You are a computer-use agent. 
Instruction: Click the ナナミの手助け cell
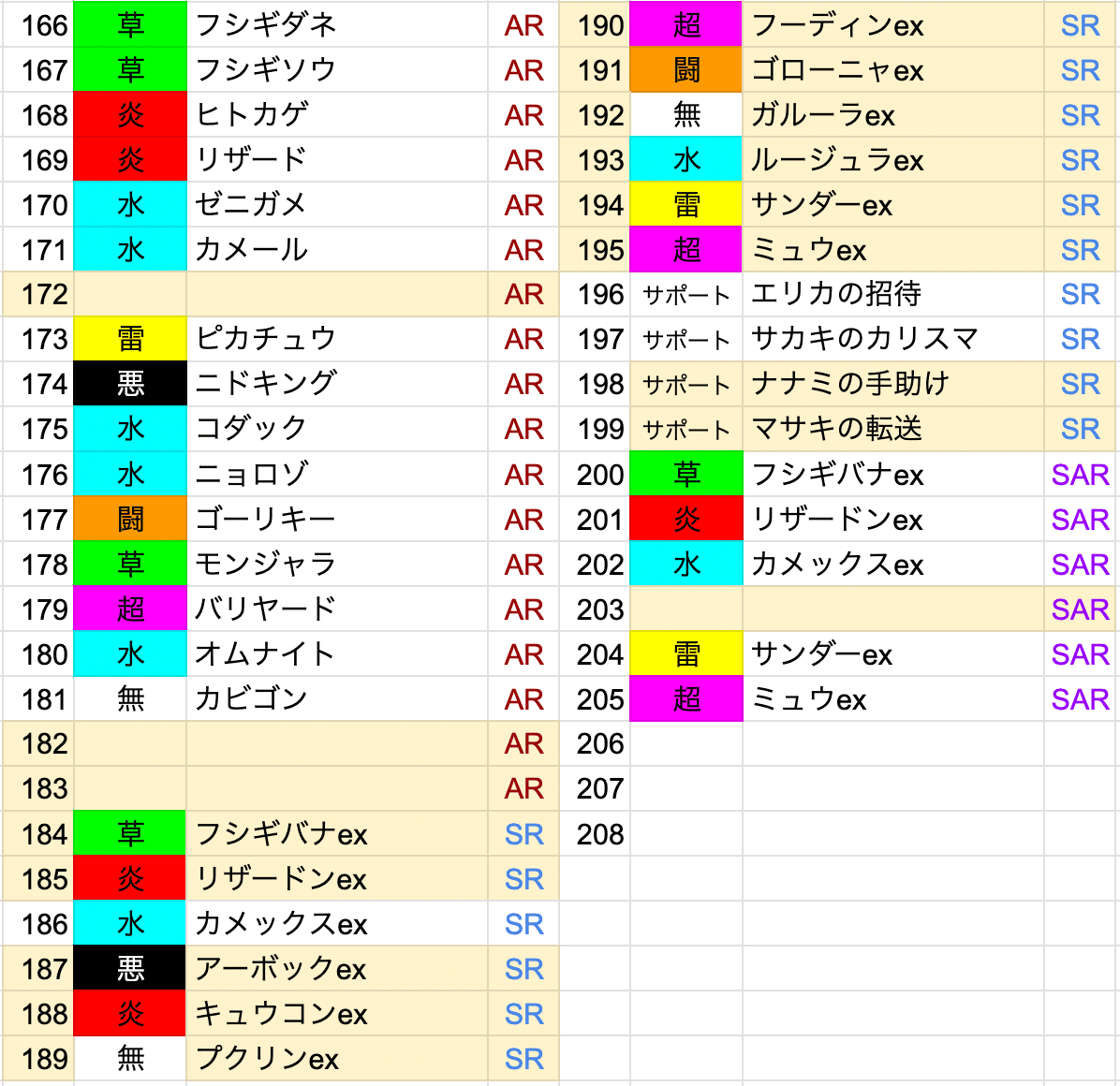pos(892,384)
